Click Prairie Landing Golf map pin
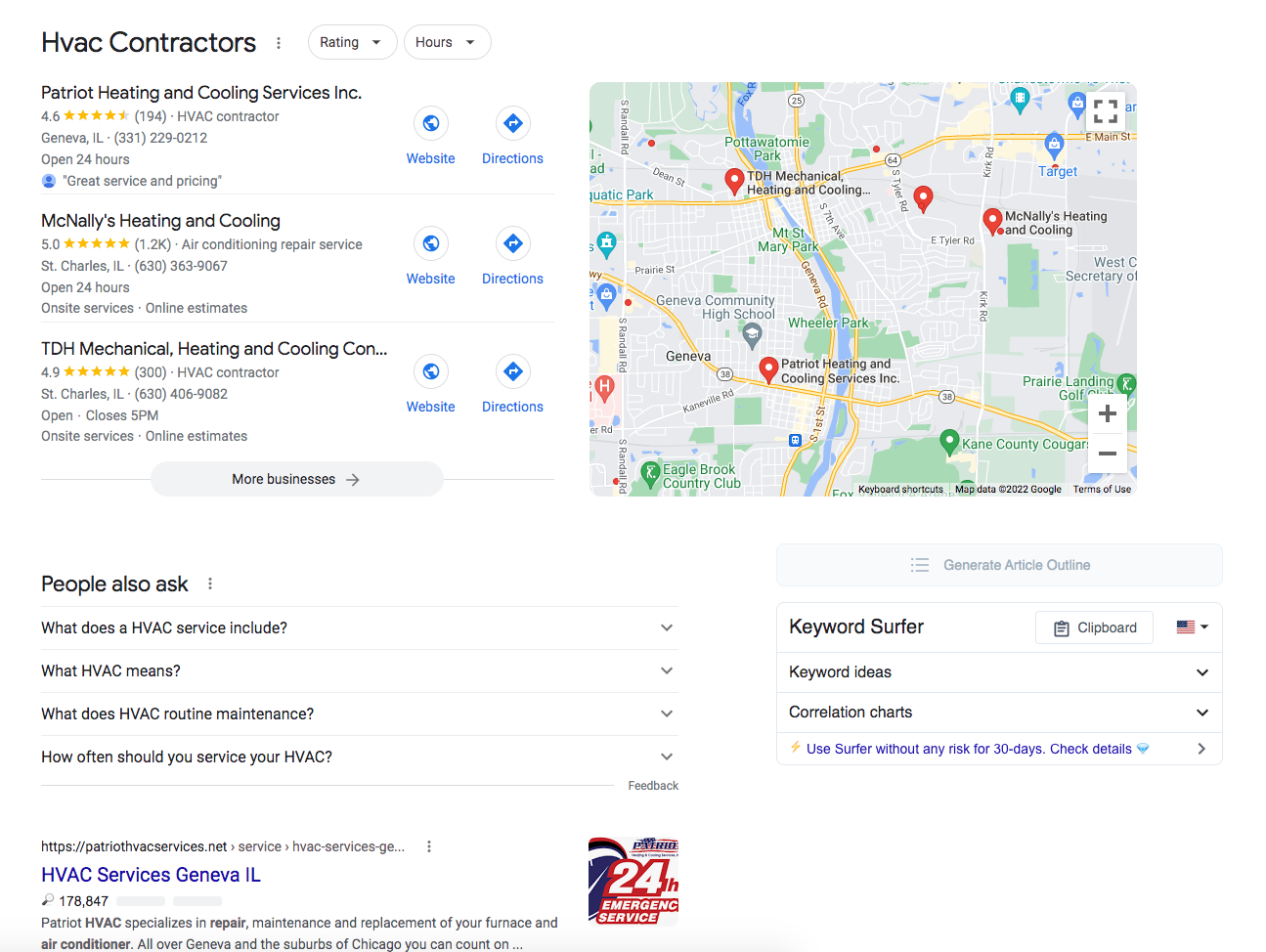Screen dimensions: 1266x952 point(1126,384)
